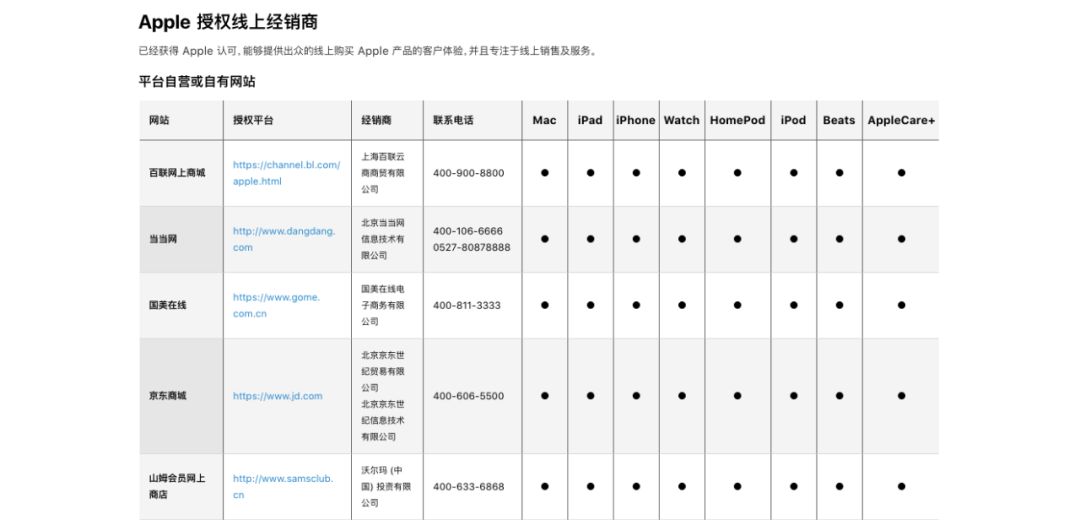The image size is (1080, 520).
Task: Click the AppleCare+ column header
Action: point(901,120)
